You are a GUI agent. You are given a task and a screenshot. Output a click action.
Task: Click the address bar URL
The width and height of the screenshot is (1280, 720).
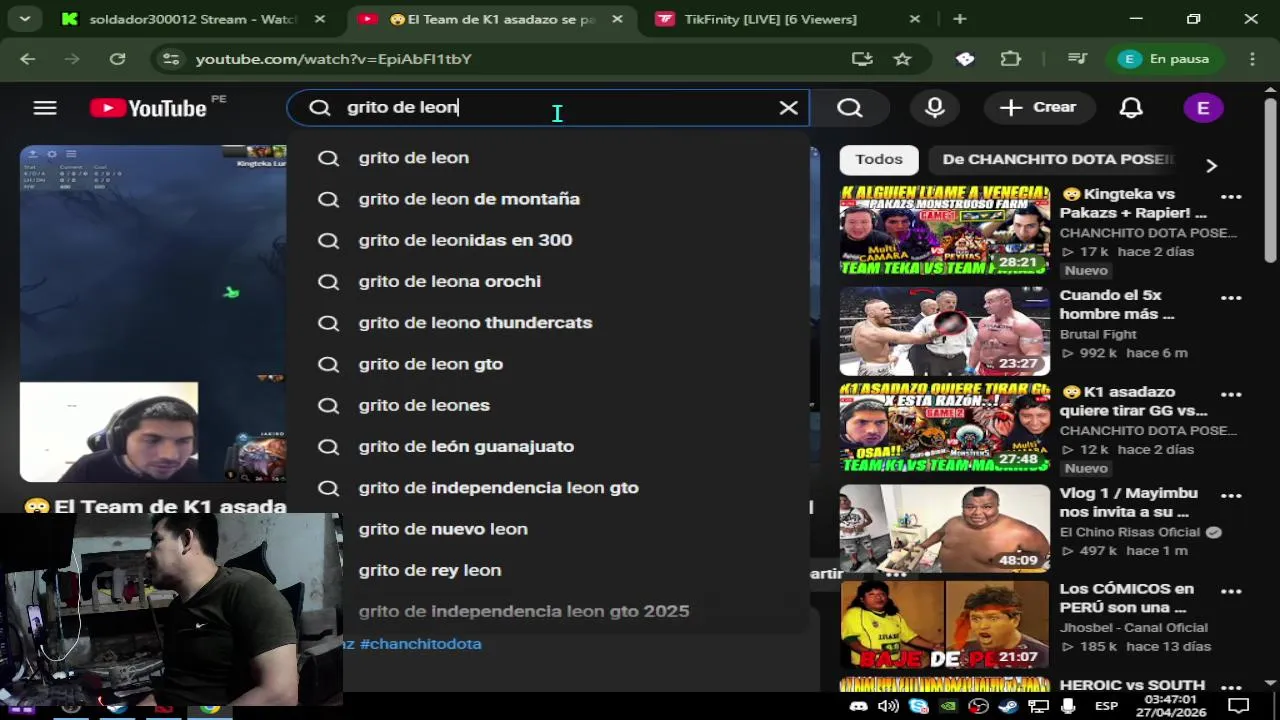[334, 59]
